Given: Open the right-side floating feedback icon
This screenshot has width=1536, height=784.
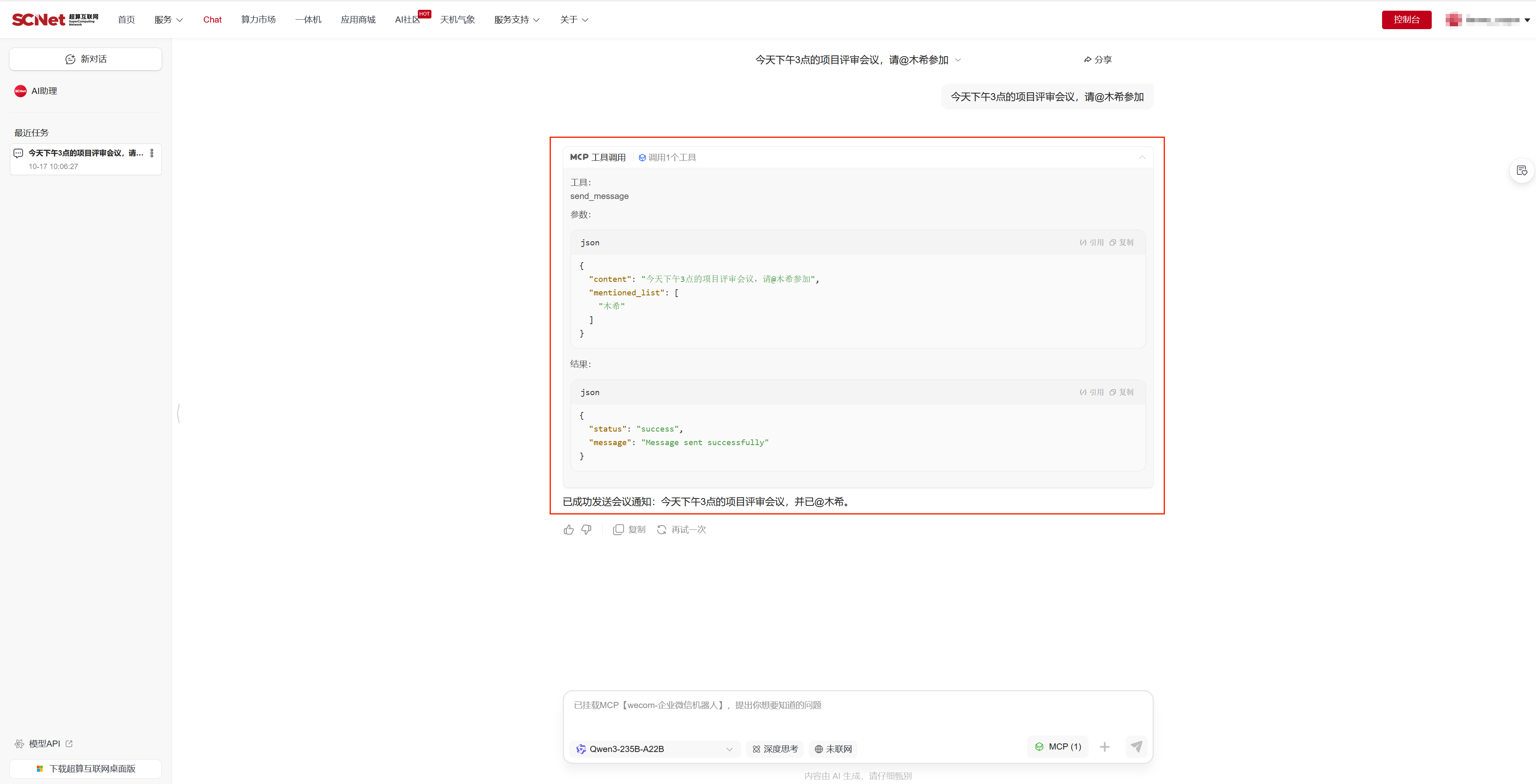Looking at the screenshot, I should (x=1522, y=171).
